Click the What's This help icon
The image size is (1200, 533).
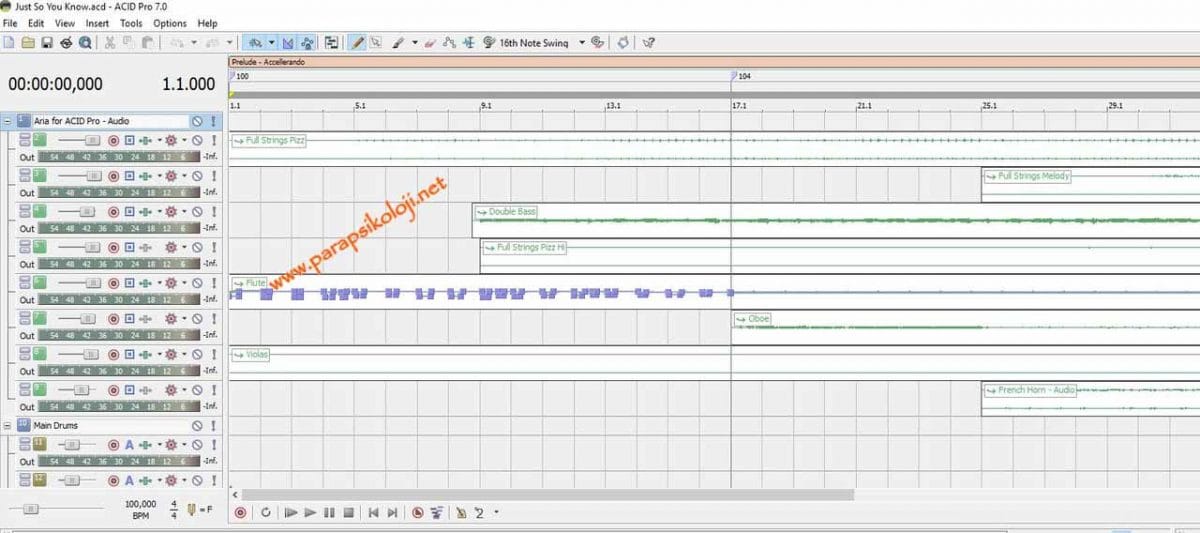(648, 43)
